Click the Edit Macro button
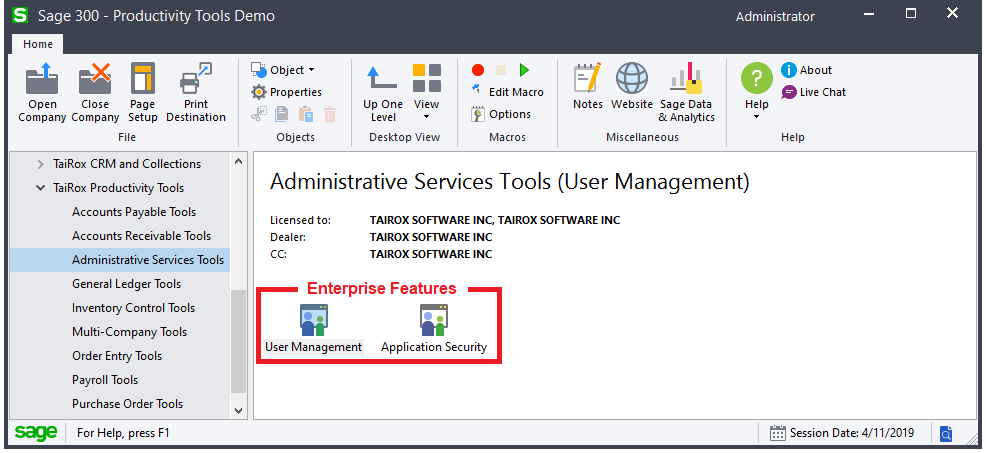The width and height of the screenshot is (986, 453). [507, 92]
